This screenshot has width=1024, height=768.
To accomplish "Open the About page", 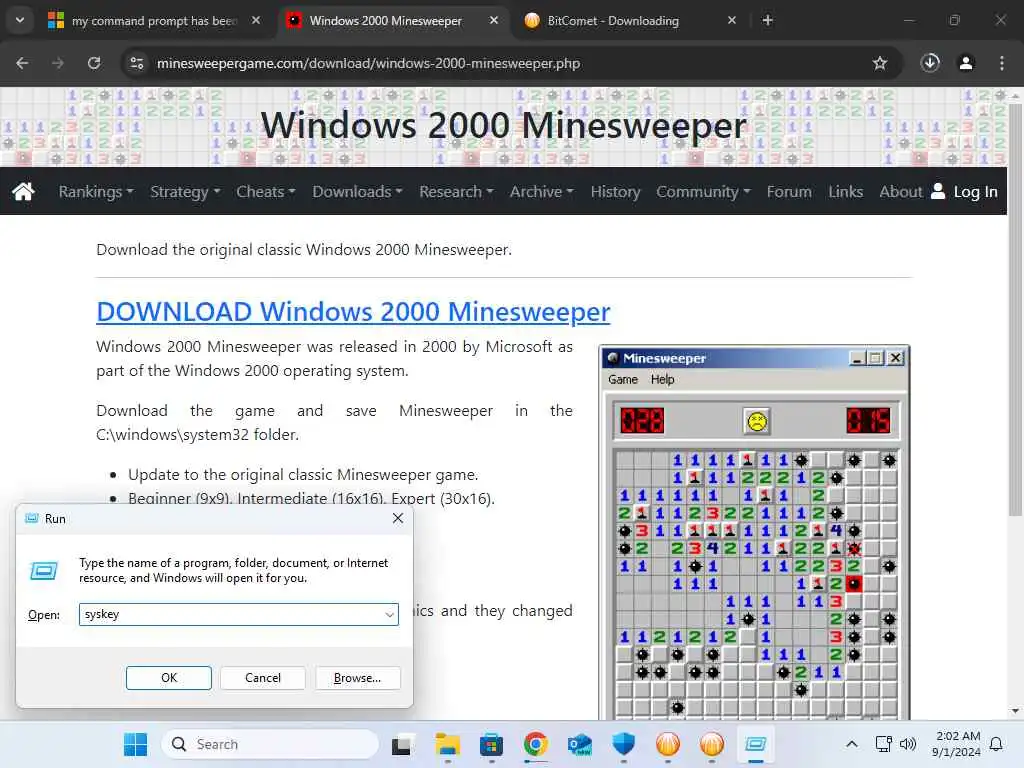I will pos(901,191).
